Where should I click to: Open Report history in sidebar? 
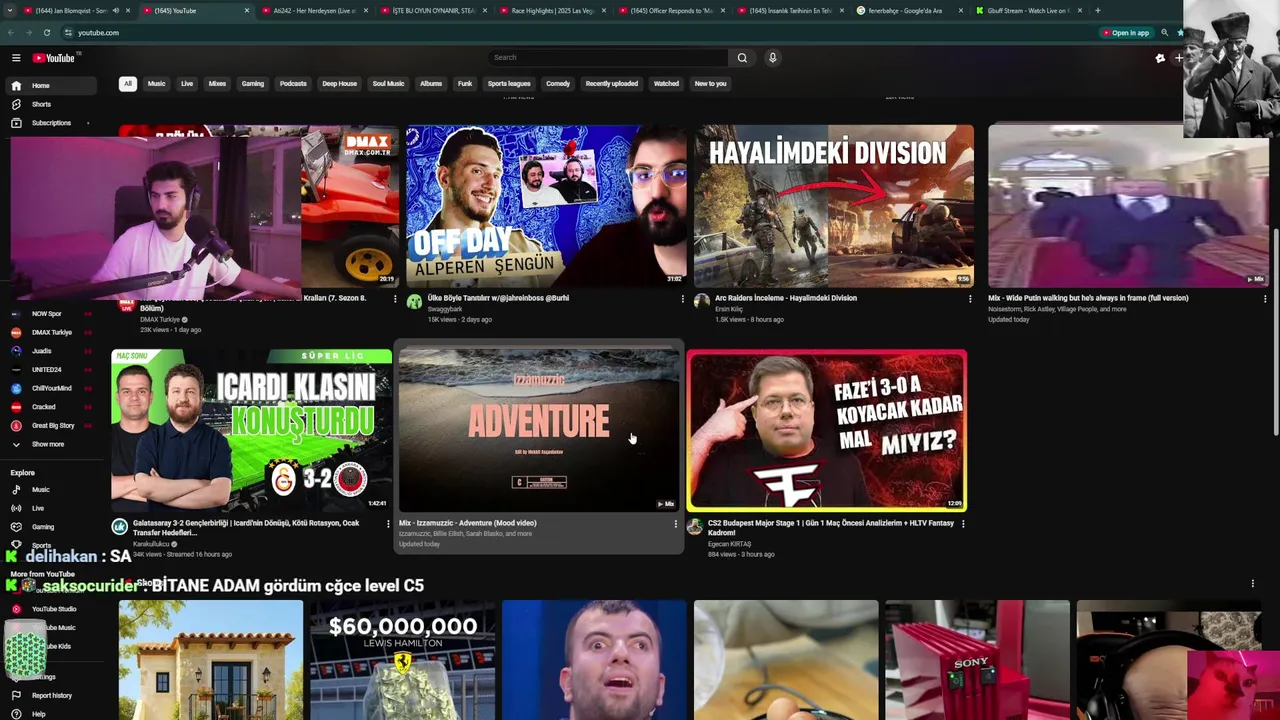pyautogui.click(x=52, y=696)
